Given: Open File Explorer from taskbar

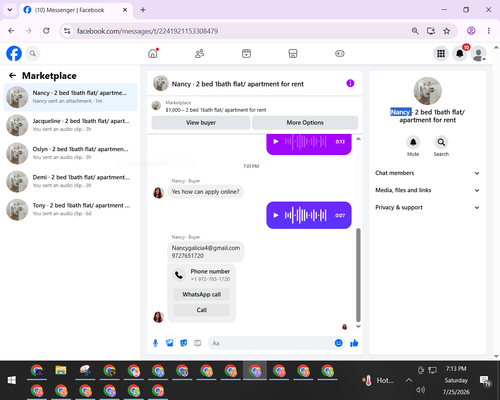Looking at the screenshot, I should [x=61, y=370].
